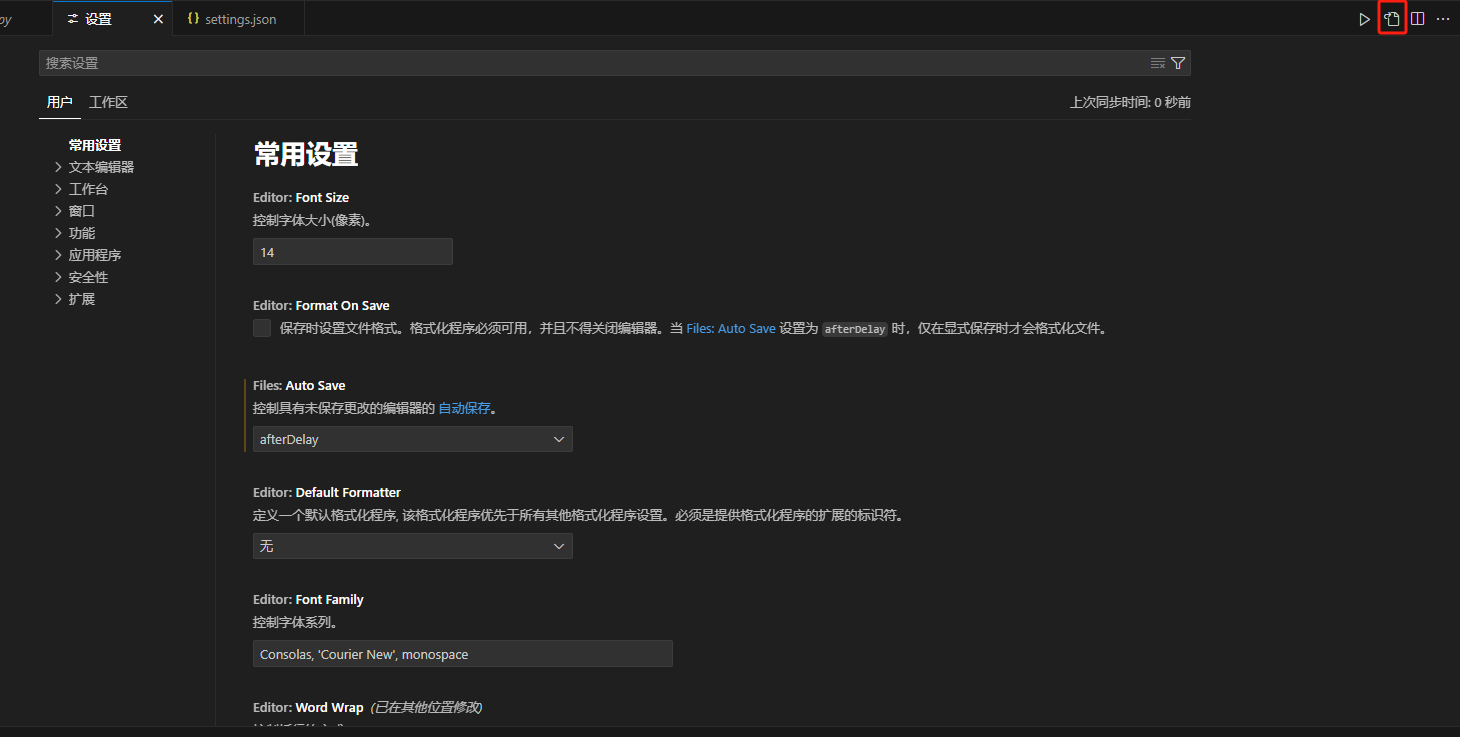Enable the Editor: Format On Save checkbox
Screen dimensions: 1460x737
[261, 327]
